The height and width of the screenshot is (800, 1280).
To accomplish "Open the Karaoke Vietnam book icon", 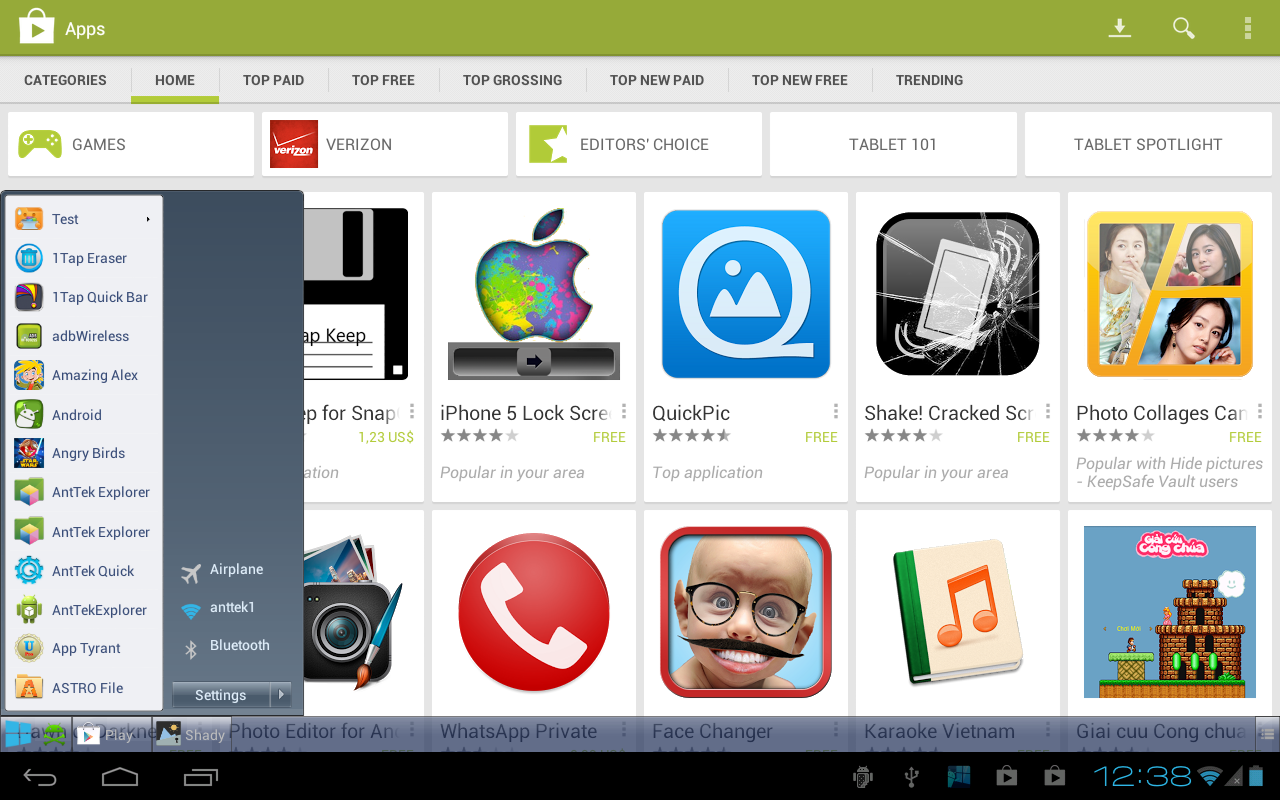I will pos(957,612).
